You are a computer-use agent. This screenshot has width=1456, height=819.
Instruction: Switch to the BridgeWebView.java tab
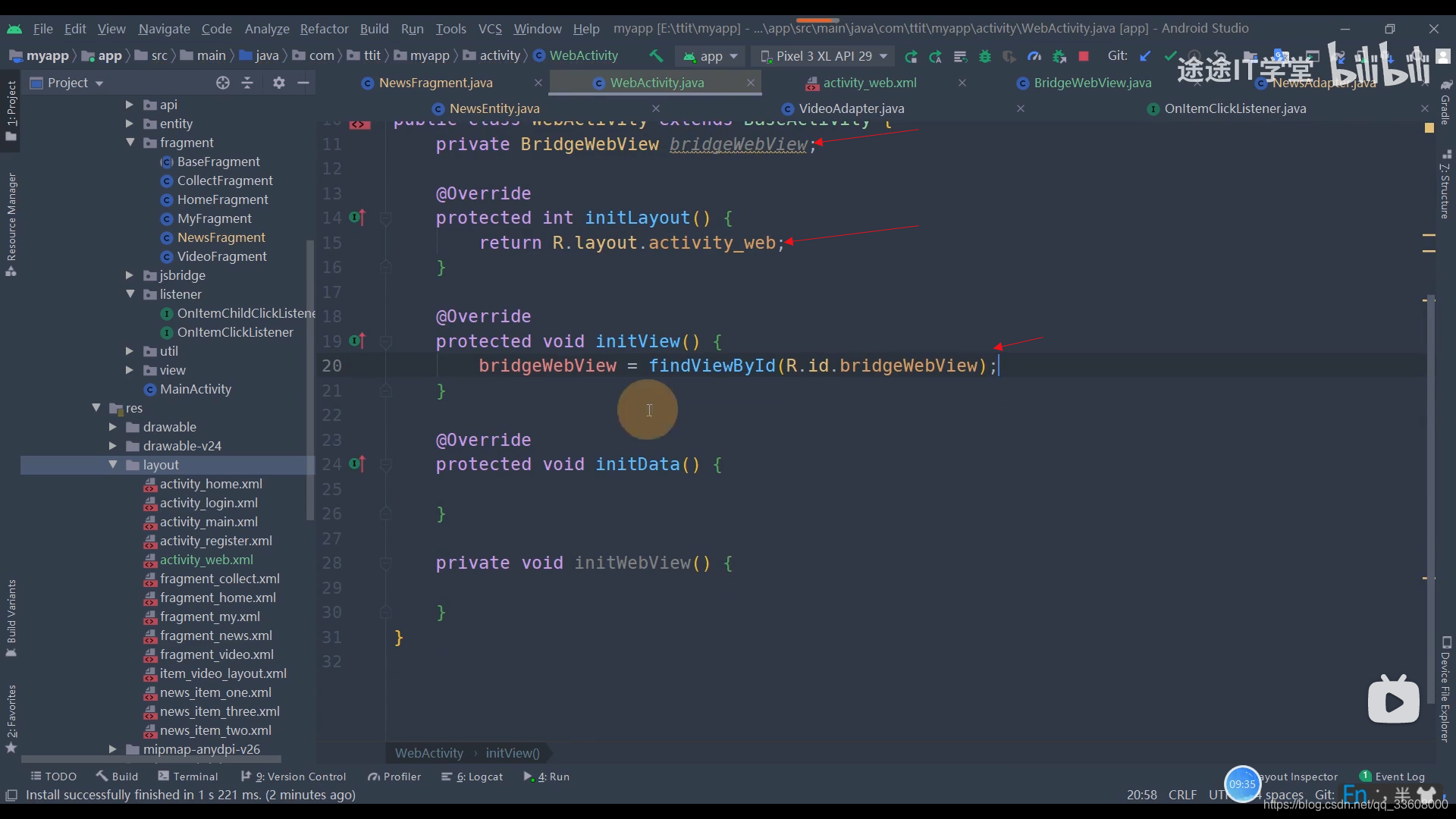click(1092, 83)
